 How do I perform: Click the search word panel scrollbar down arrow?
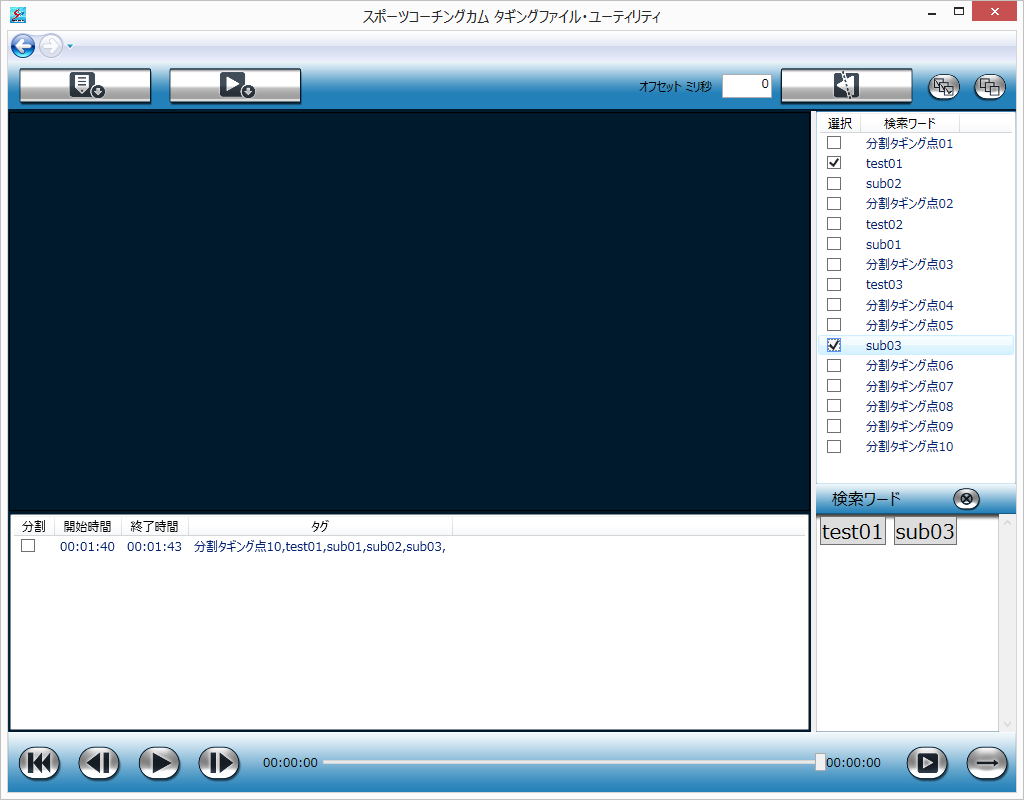[x=1007, y=724]
